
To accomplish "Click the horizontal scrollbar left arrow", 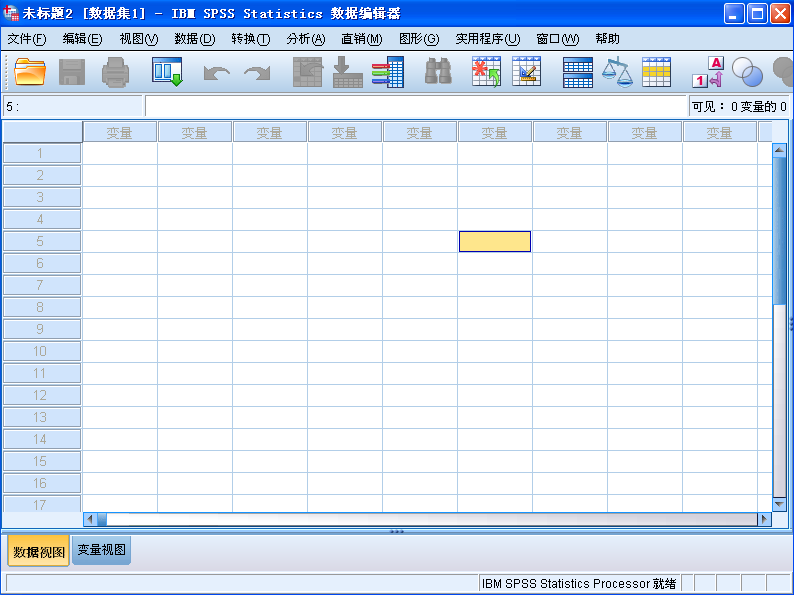I will 90,519.
